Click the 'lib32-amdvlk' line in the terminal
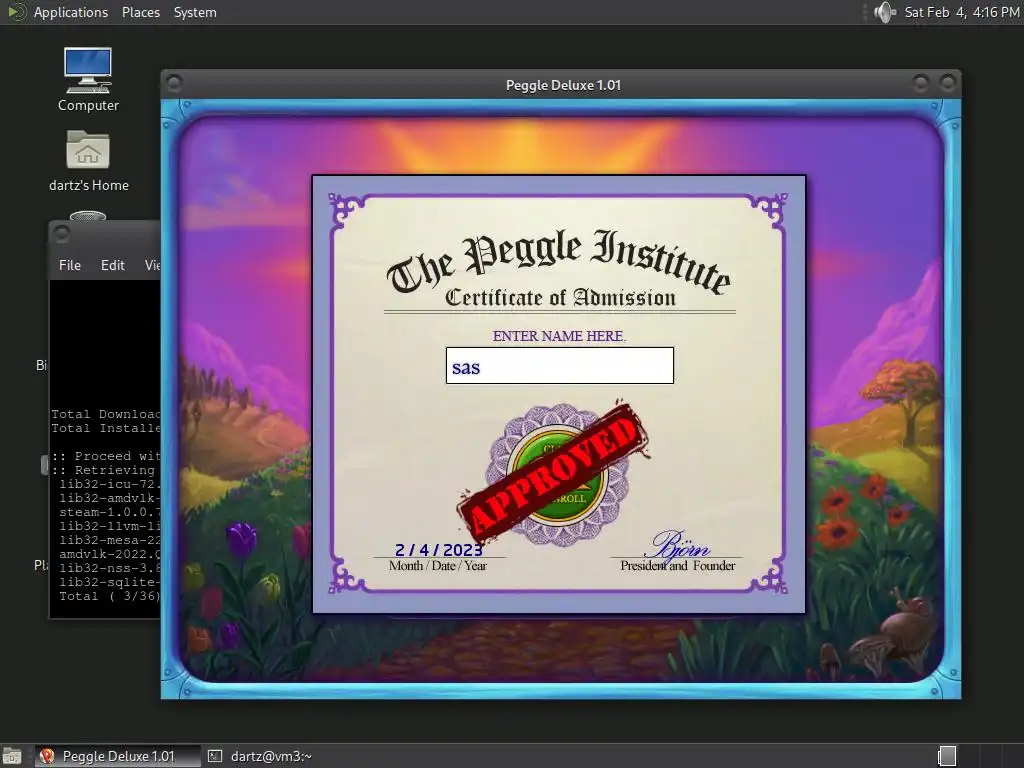Viewport: 1024px width, 768px height. 110,498
